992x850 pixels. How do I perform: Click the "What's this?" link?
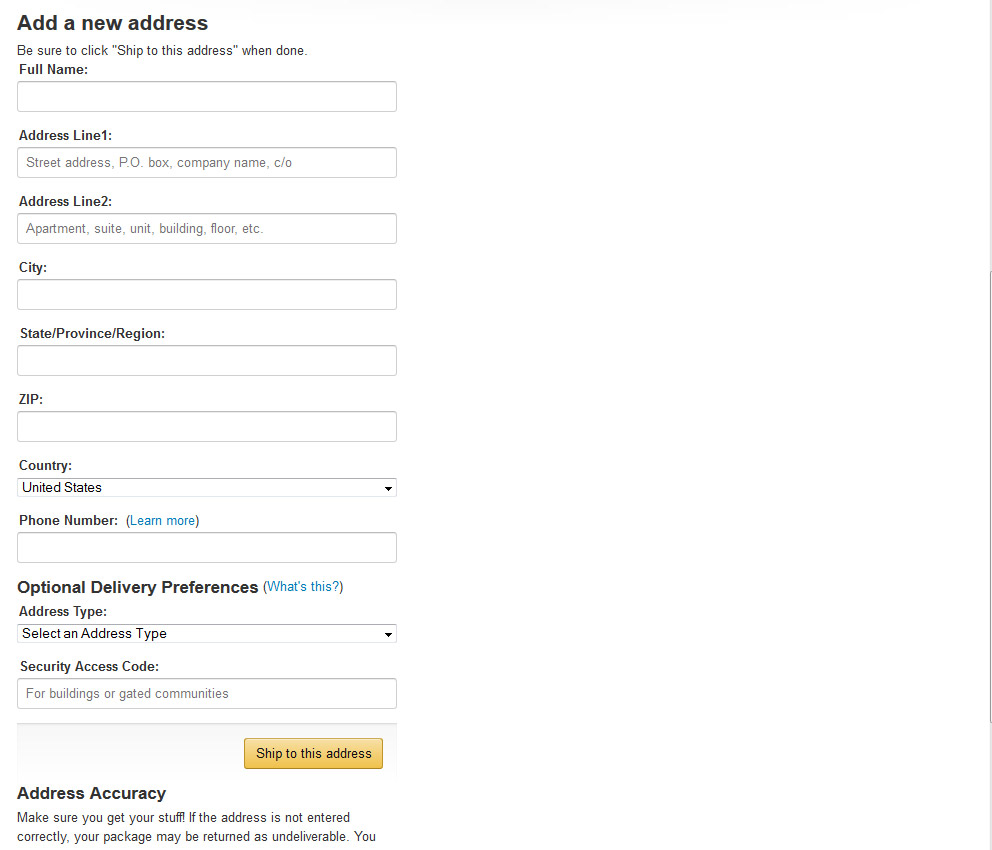click(x=303, y=587)
